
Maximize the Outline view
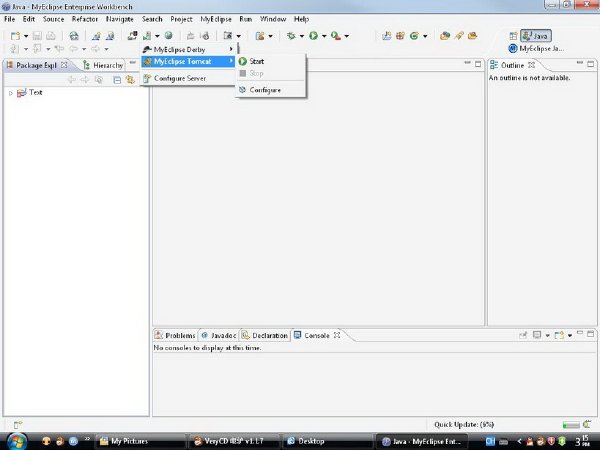tap(590, 64)
